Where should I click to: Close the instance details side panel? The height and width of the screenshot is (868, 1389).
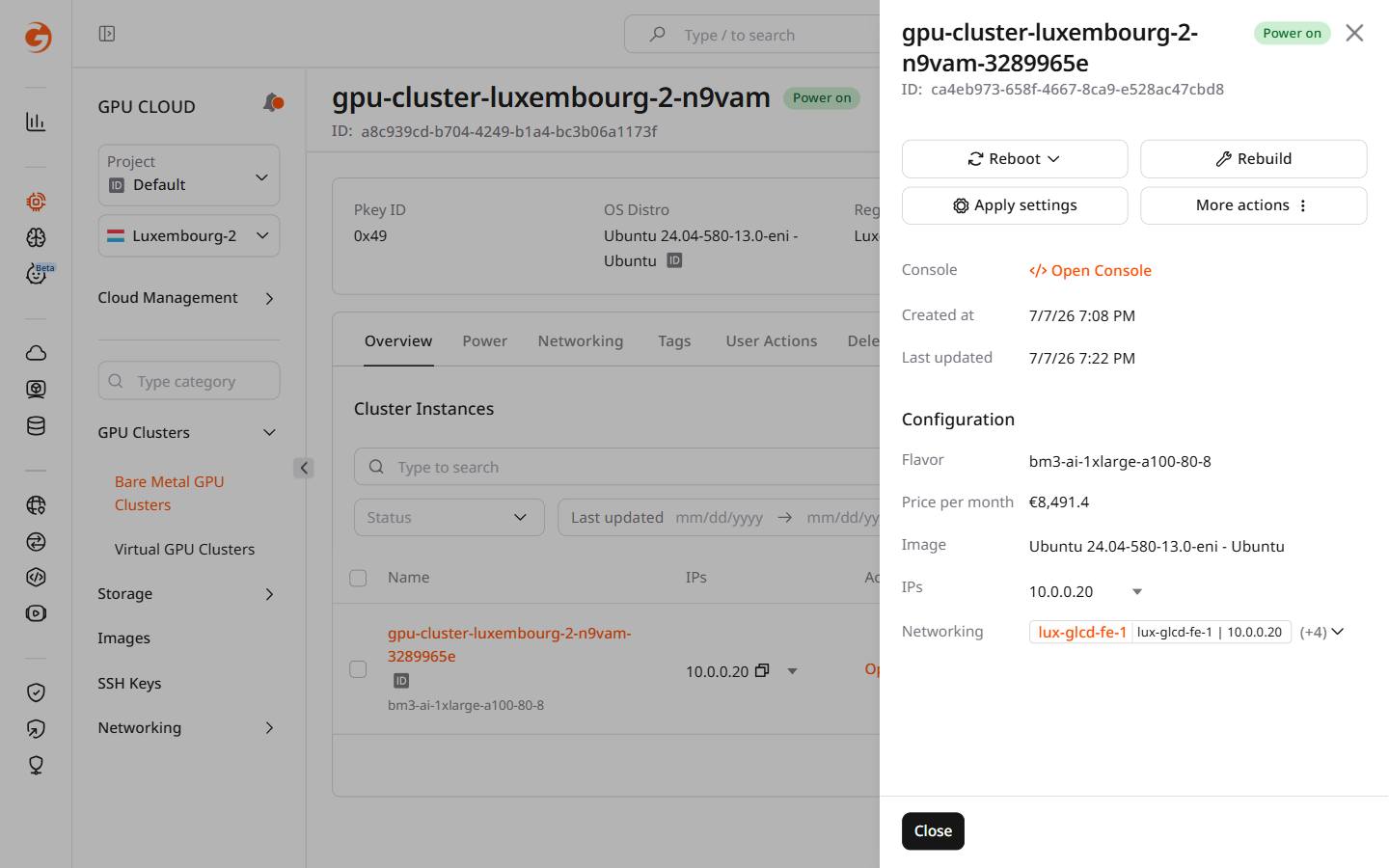1354,33
